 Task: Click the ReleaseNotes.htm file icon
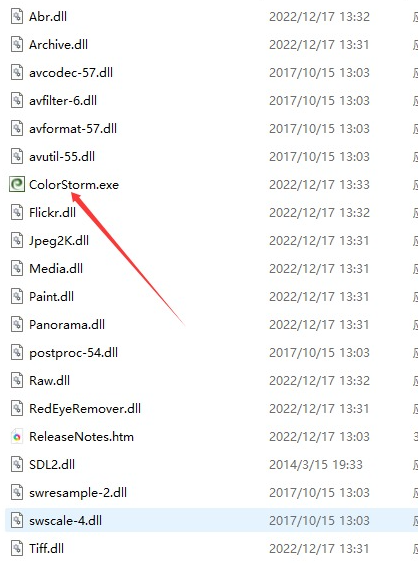point(17,437)
